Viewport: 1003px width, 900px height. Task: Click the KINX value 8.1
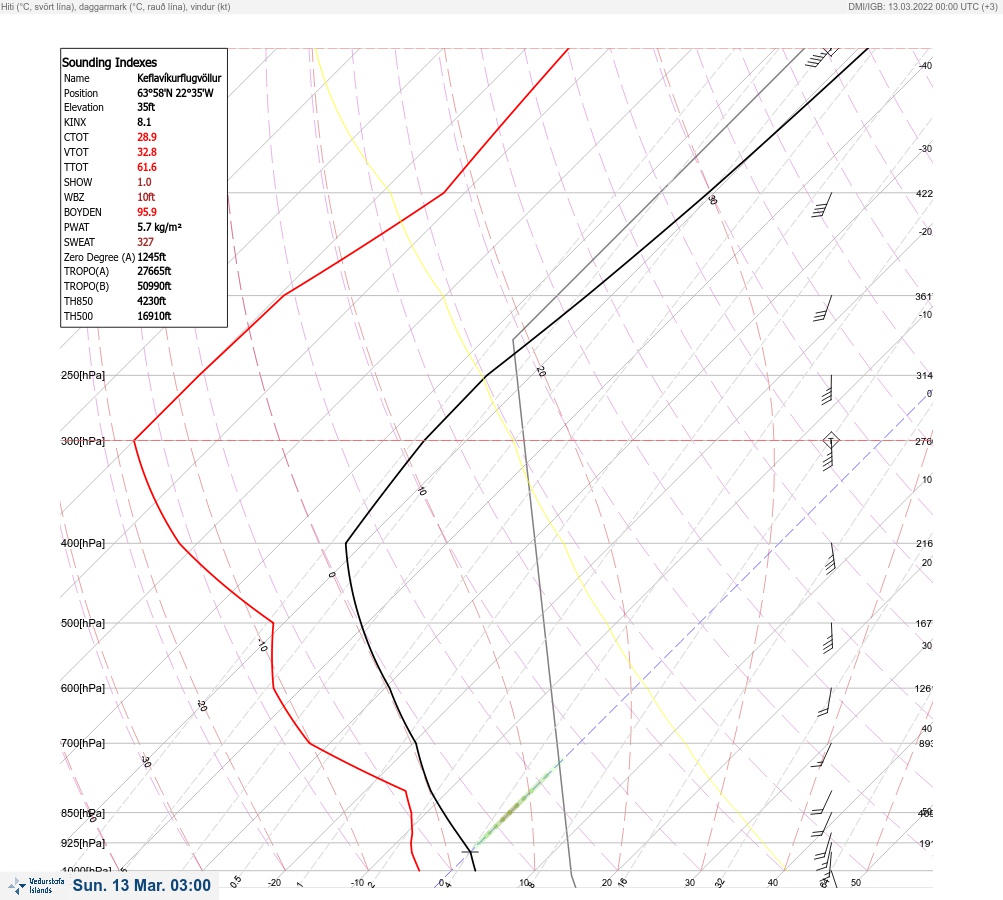pyautogui.click(x=144, y=122)
